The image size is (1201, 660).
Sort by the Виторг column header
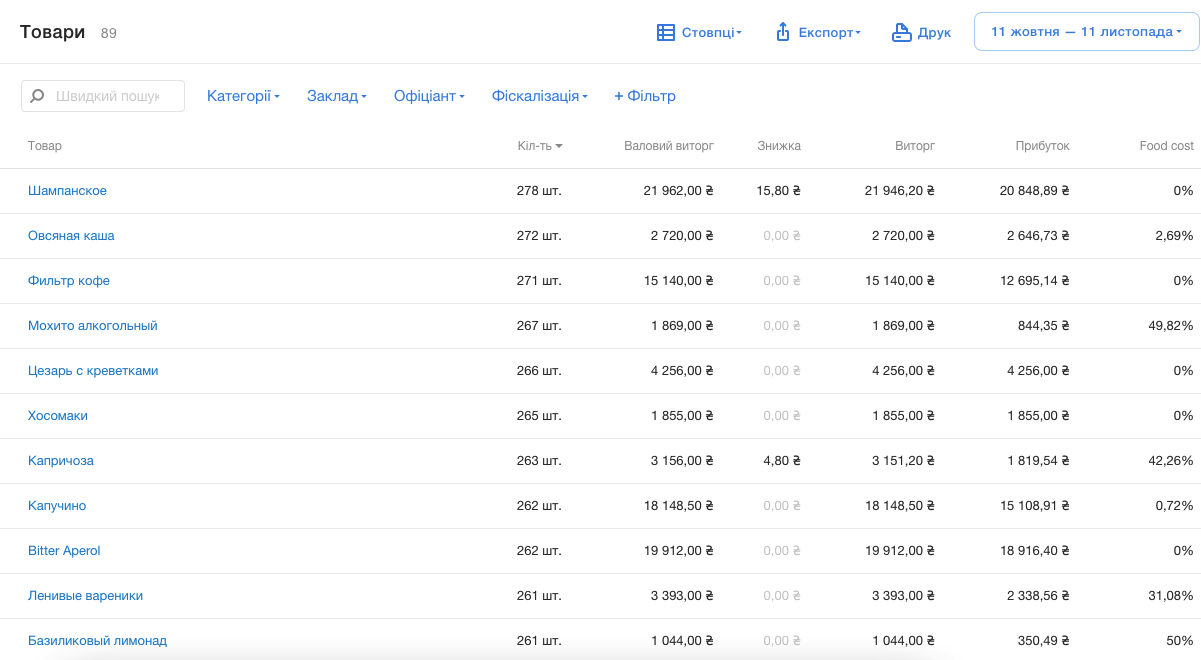[x=915, y=146]
